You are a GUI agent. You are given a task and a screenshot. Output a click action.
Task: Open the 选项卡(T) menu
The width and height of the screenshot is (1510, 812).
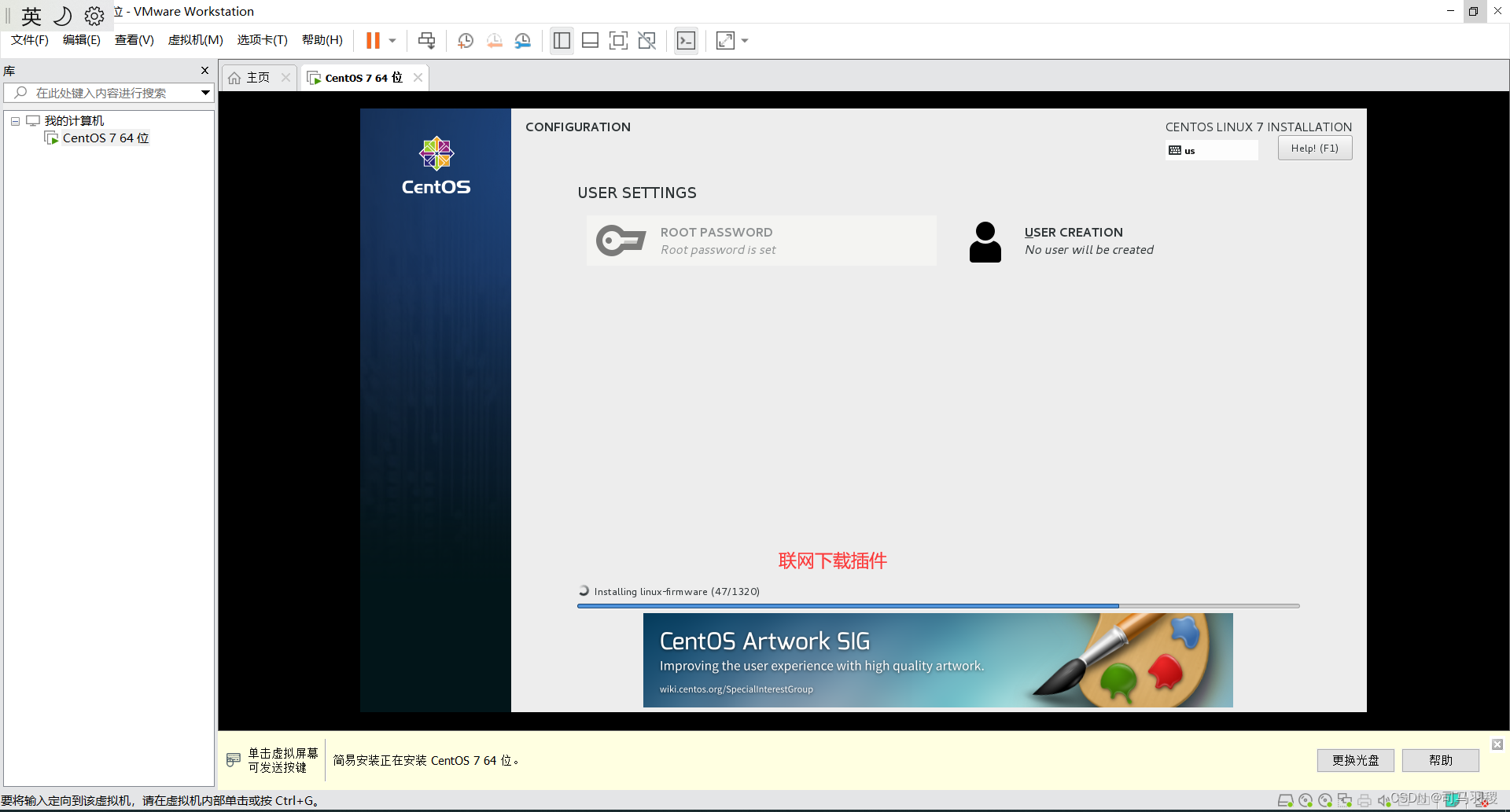click(263, 40)
